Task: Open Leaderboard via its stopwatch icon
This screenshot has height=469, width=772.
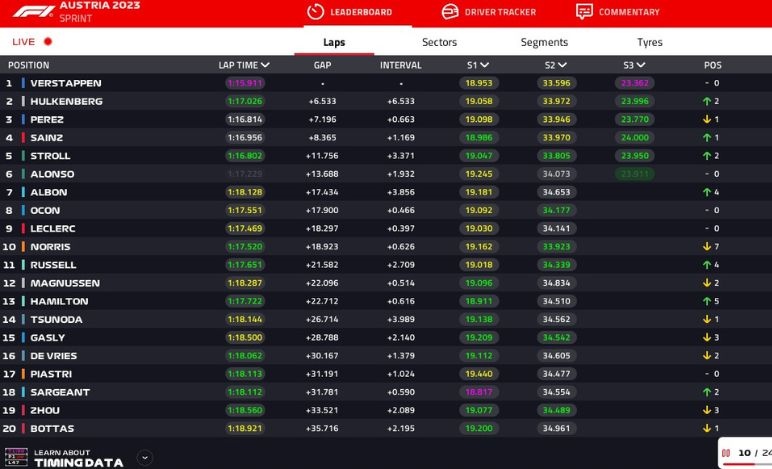Action: pyautogui.click(x=316, y=12)
